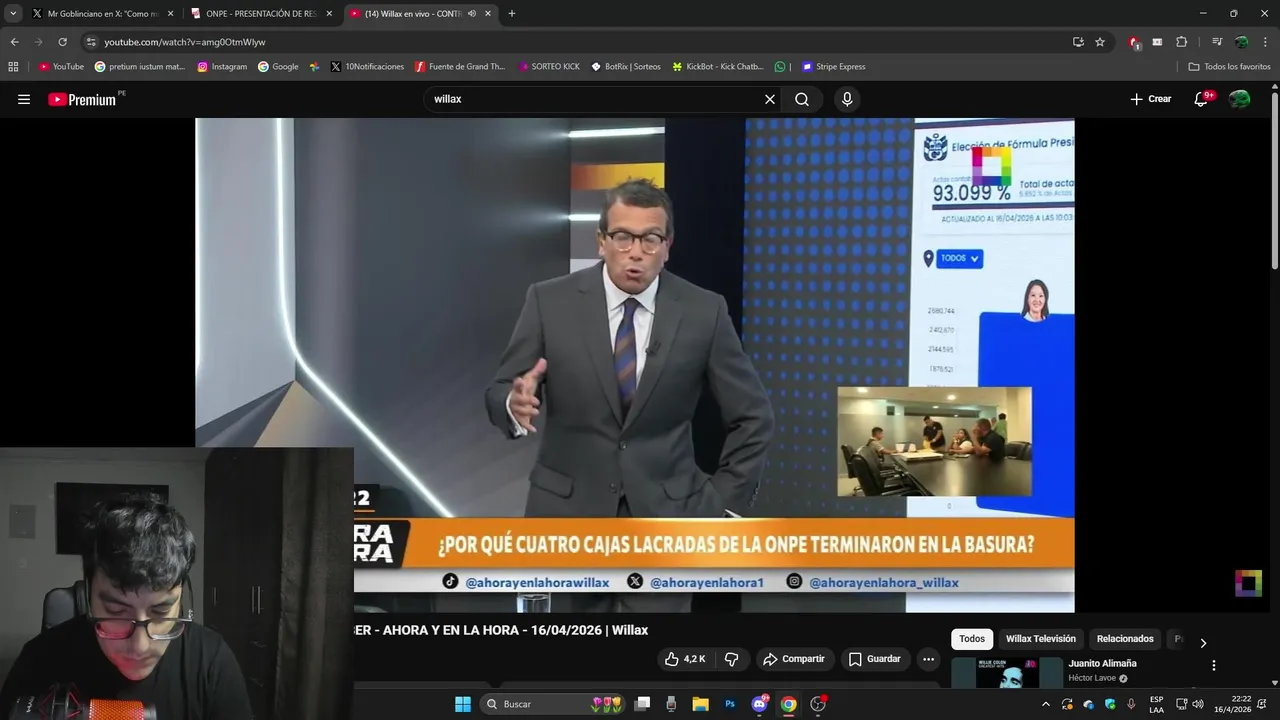Show hidden system tray icons
The image size is (1280, 720).
point(1046,704)
